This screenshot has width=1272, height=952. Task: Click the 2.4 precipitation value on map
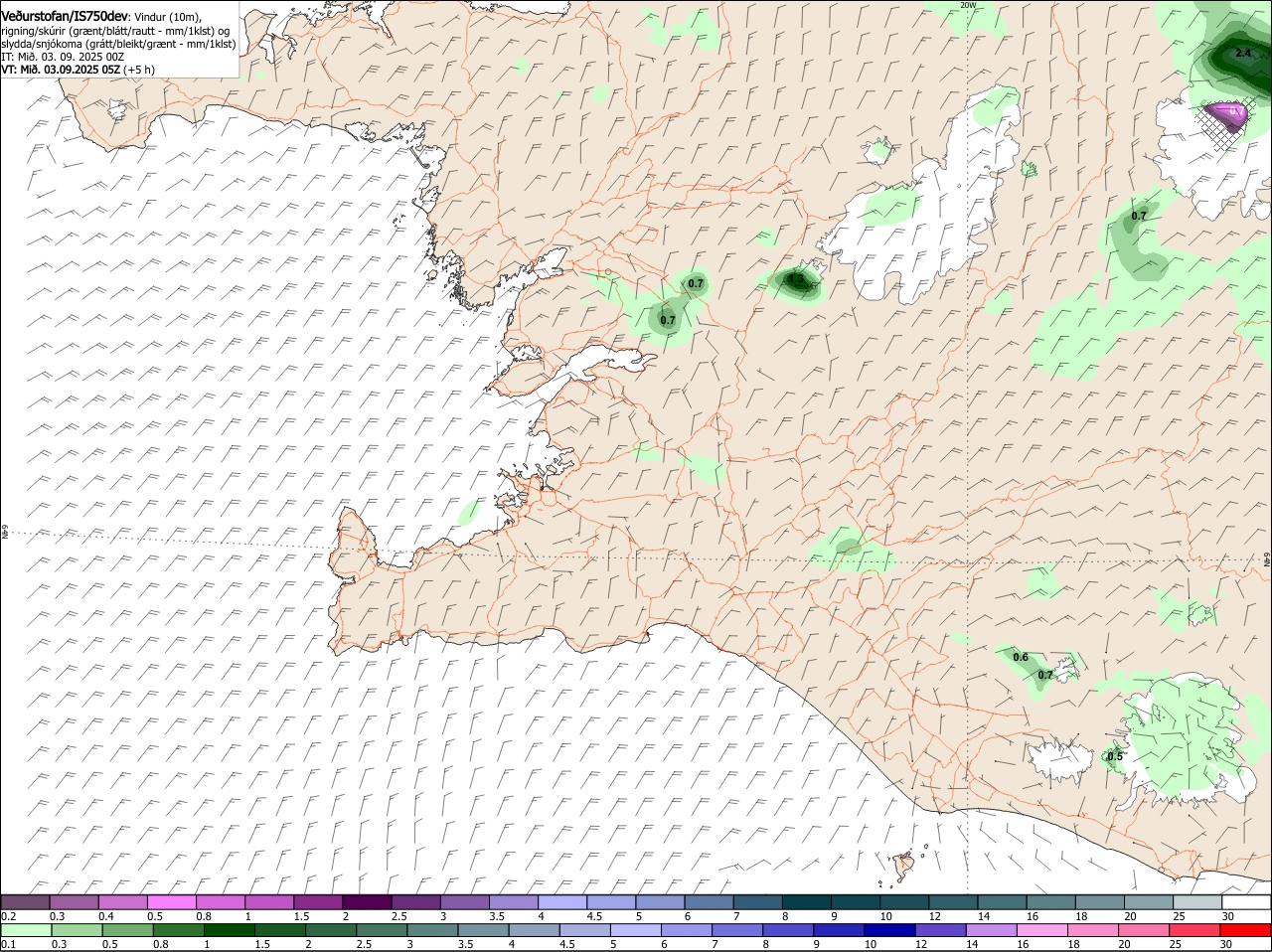1242,53
